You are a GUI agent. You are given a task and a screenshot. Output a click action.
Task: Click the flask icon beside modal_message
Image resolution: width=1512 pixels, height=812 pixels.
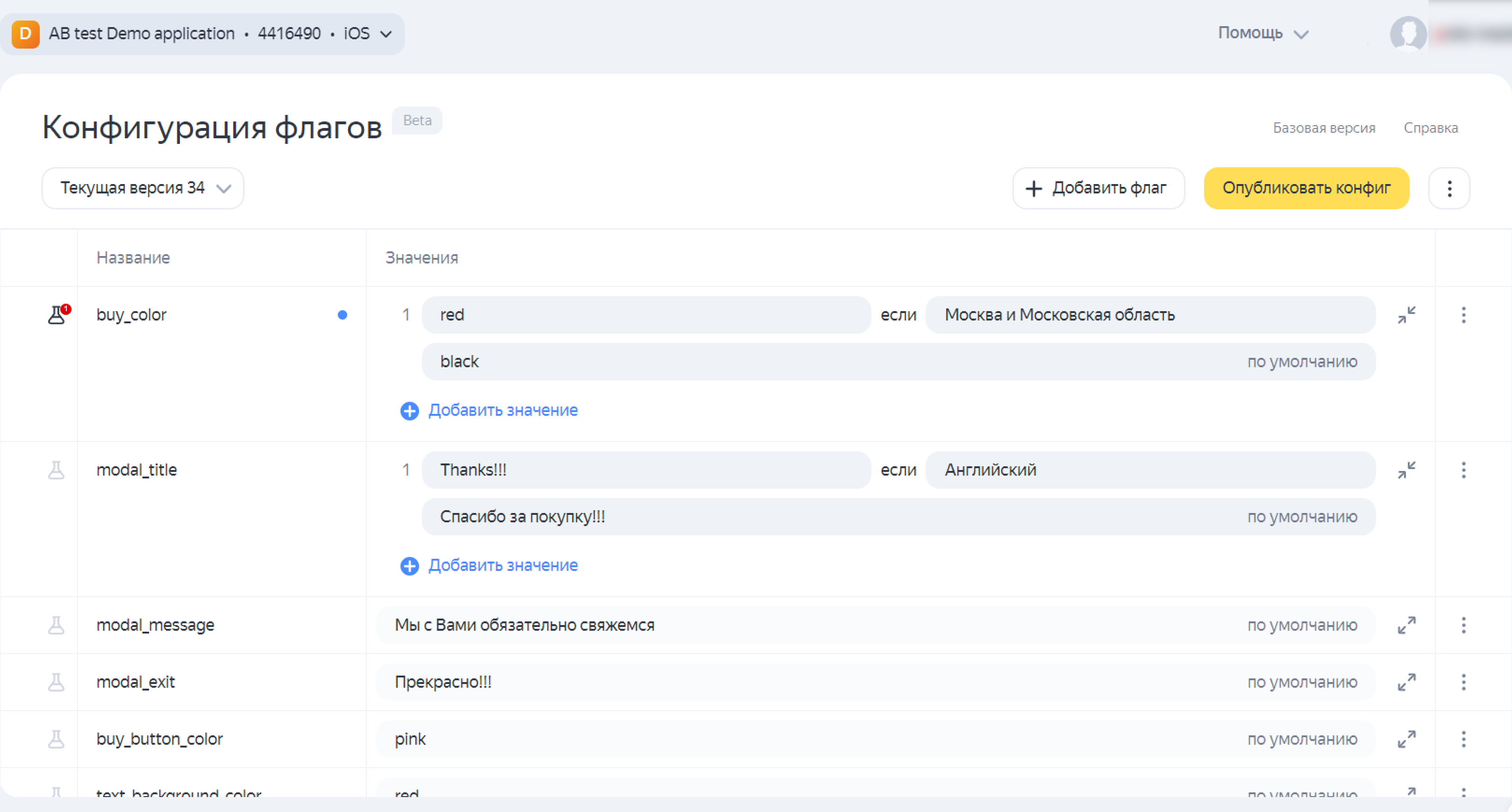pyautogui.click(x=57, y=625)
